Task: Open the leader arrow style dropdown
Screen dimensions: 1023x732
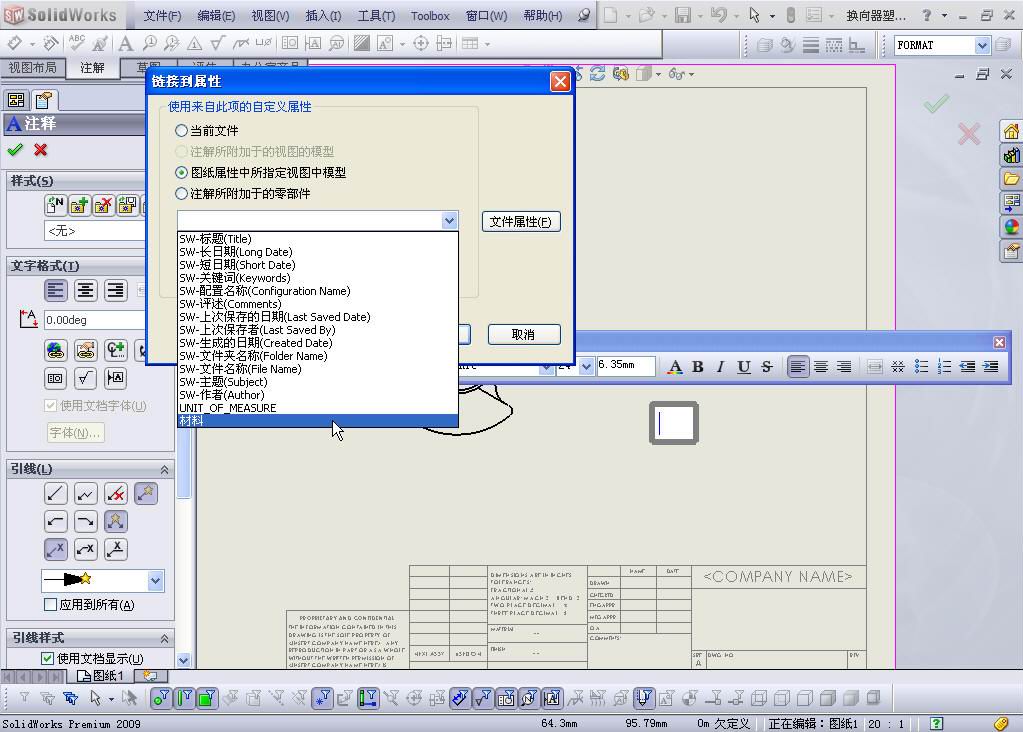Action: click(155, 580)
